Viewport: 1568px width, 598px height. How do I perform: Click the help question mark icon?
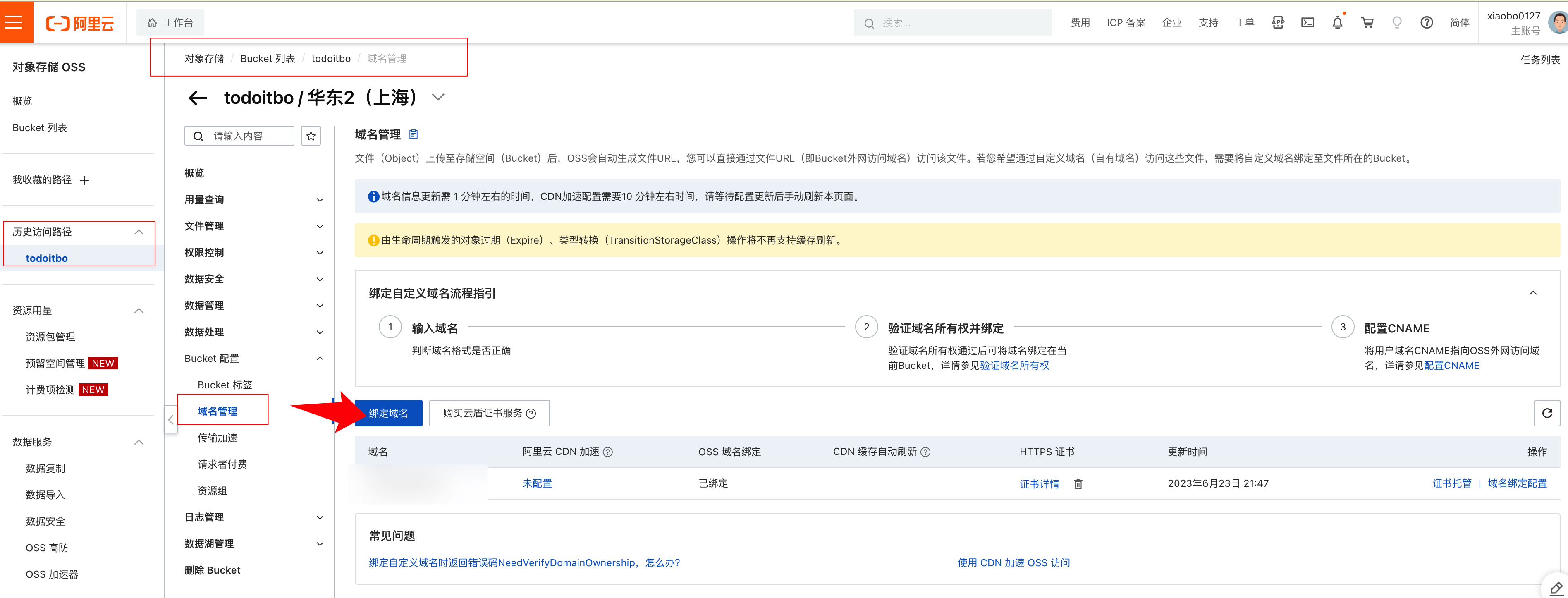pyautogui.click(x=1426, y=22)
